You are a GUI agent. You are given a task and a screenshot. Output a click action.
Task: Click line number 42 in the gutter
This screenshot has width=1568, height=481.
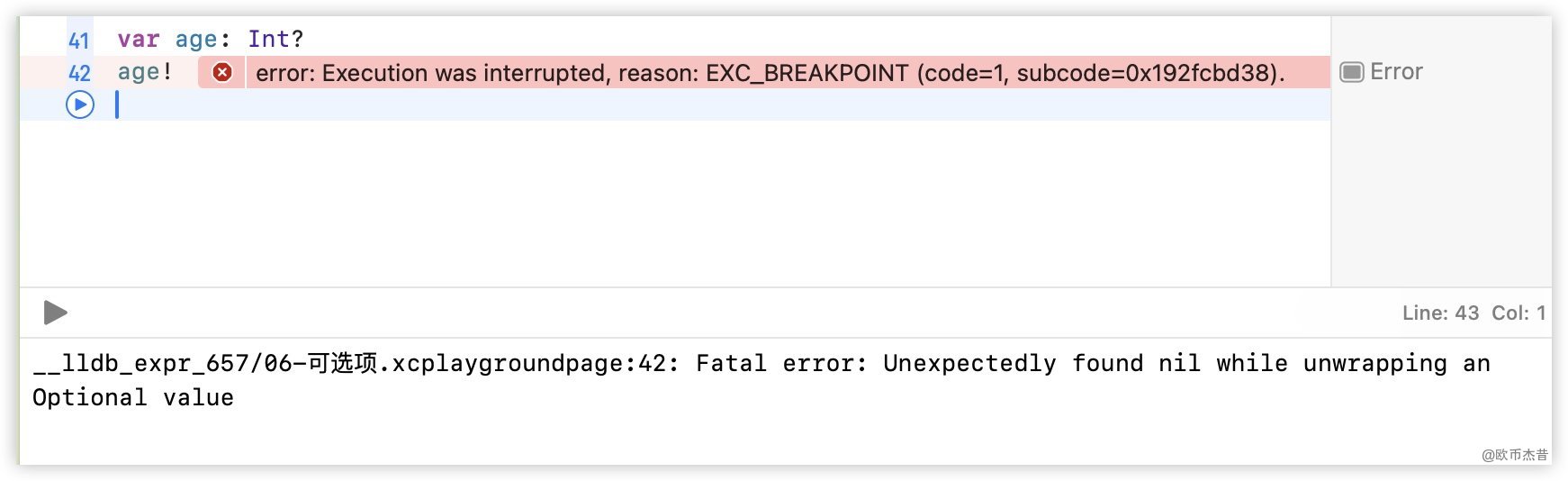click(x=79, y=73)
